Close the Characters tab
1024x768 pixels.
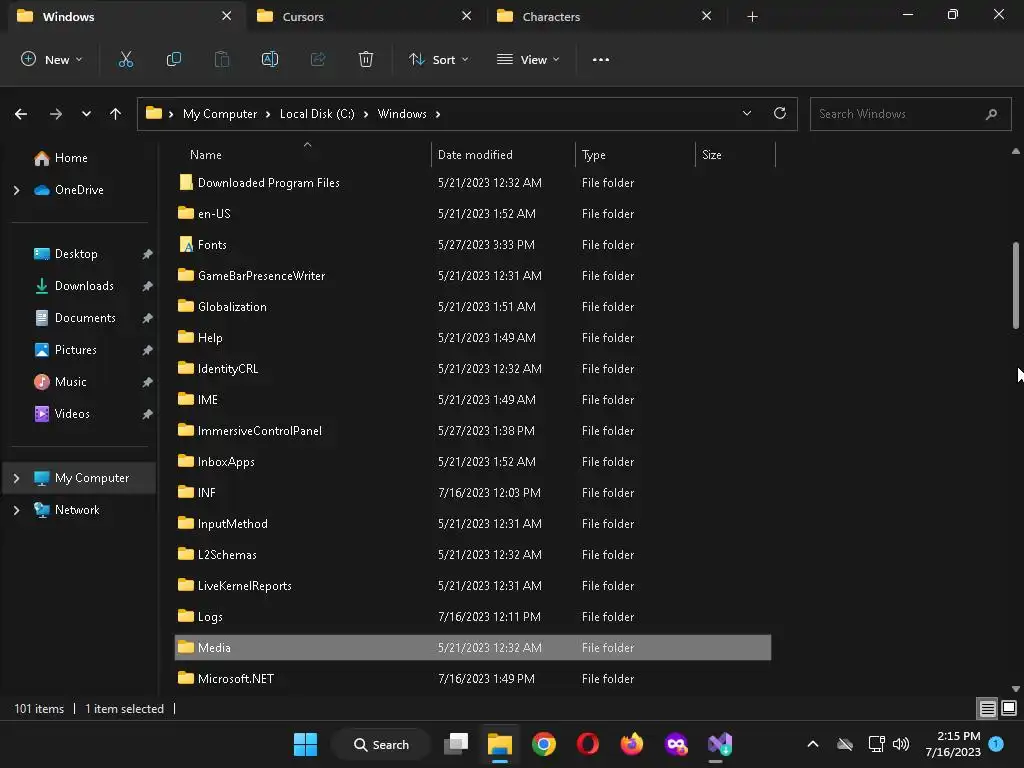pyautogui.click(x=707, y=16)
